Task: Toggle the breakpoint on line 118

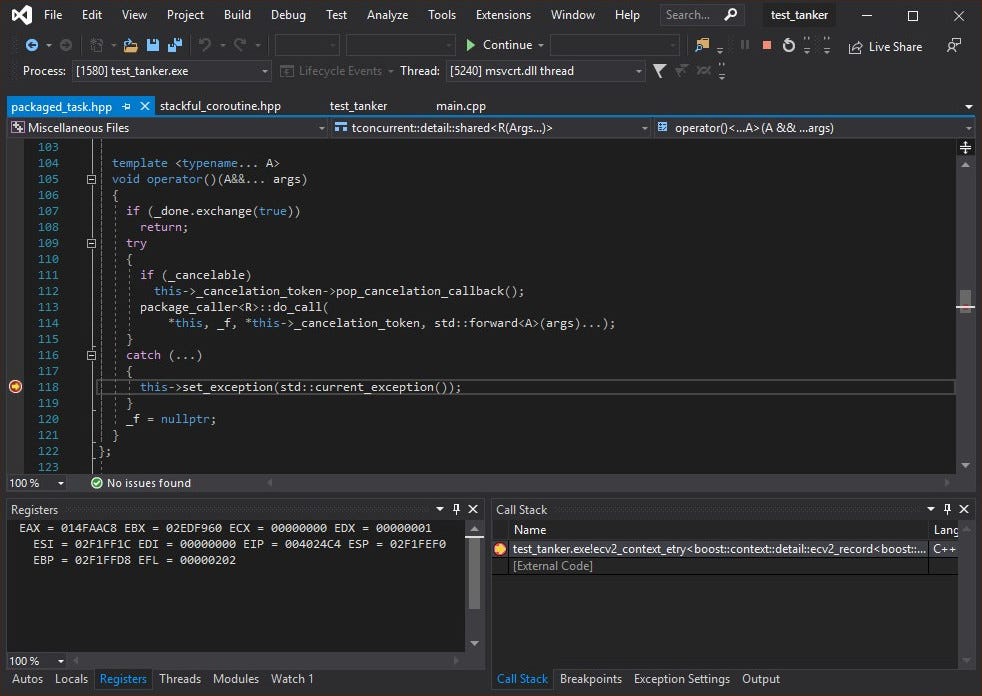Action: pyautogui.click(x=15, y=387)
